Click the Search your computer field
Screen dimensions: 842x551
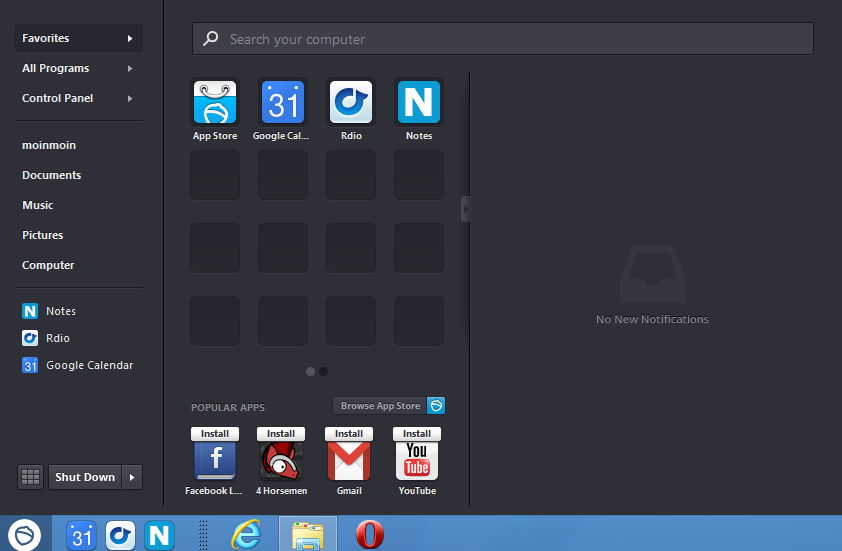coord(503,39)
